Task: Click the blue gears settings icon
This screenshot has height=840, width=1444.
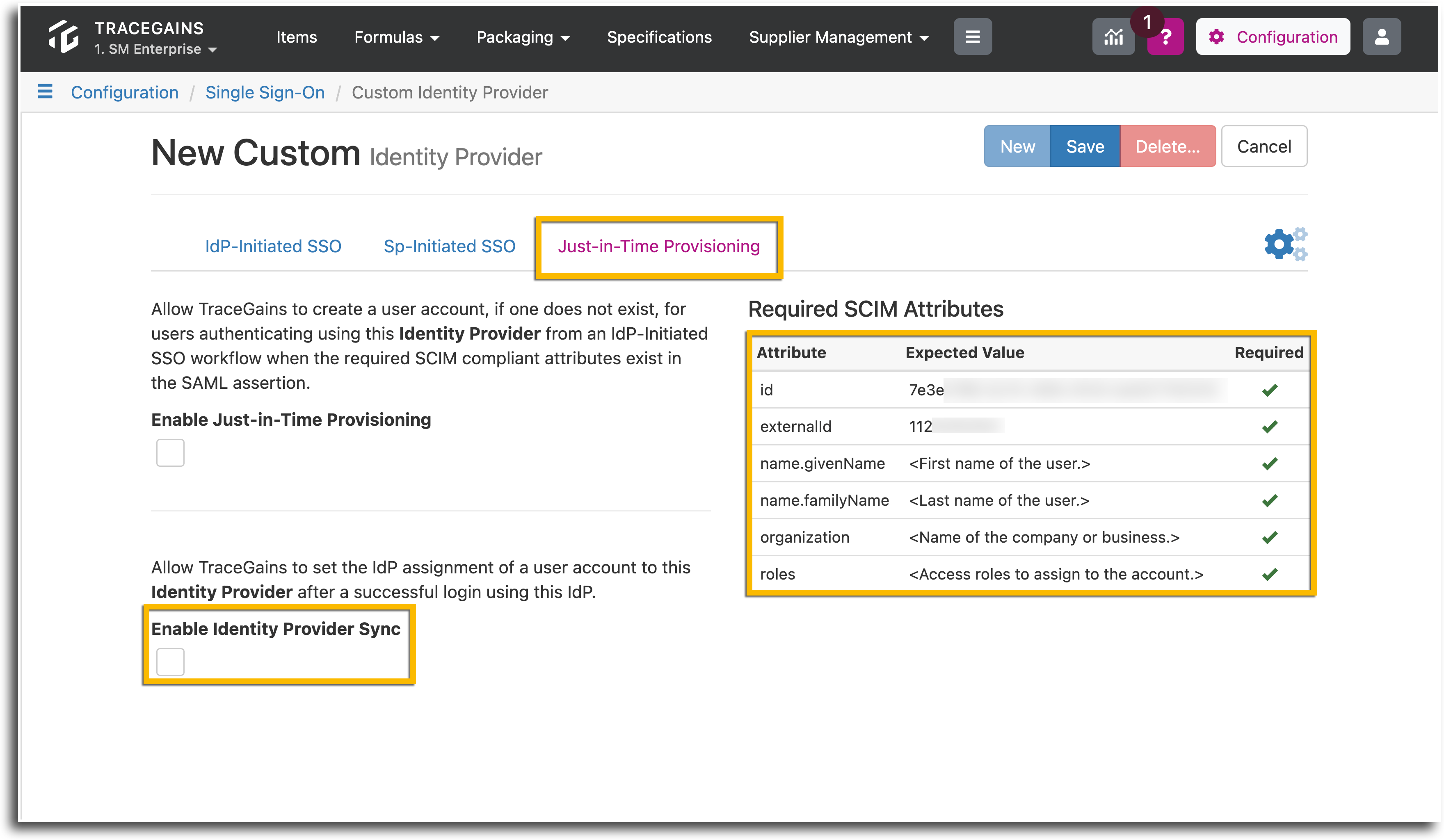Action: tap(1286, 244)
